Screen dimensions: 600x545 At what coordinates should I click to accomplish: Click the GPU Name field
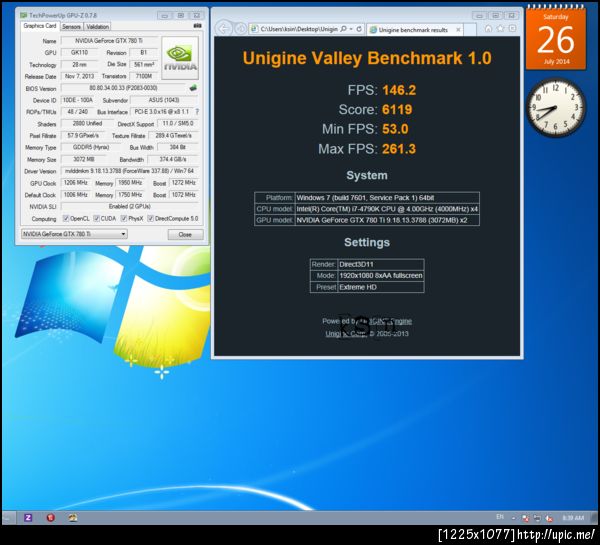click(x=109, y=41)
